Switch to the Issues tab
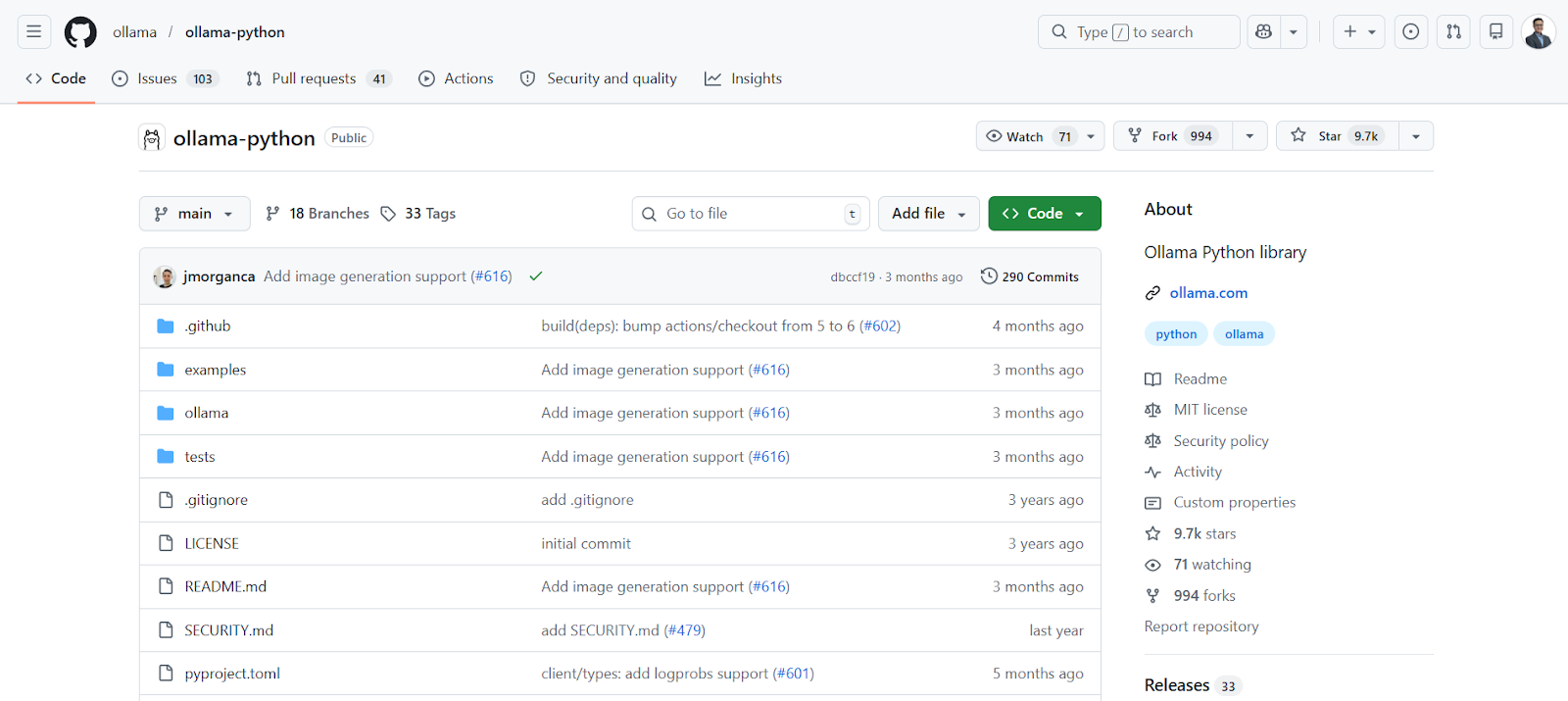This screenshot has width=1568, height=701. [165, 78]
